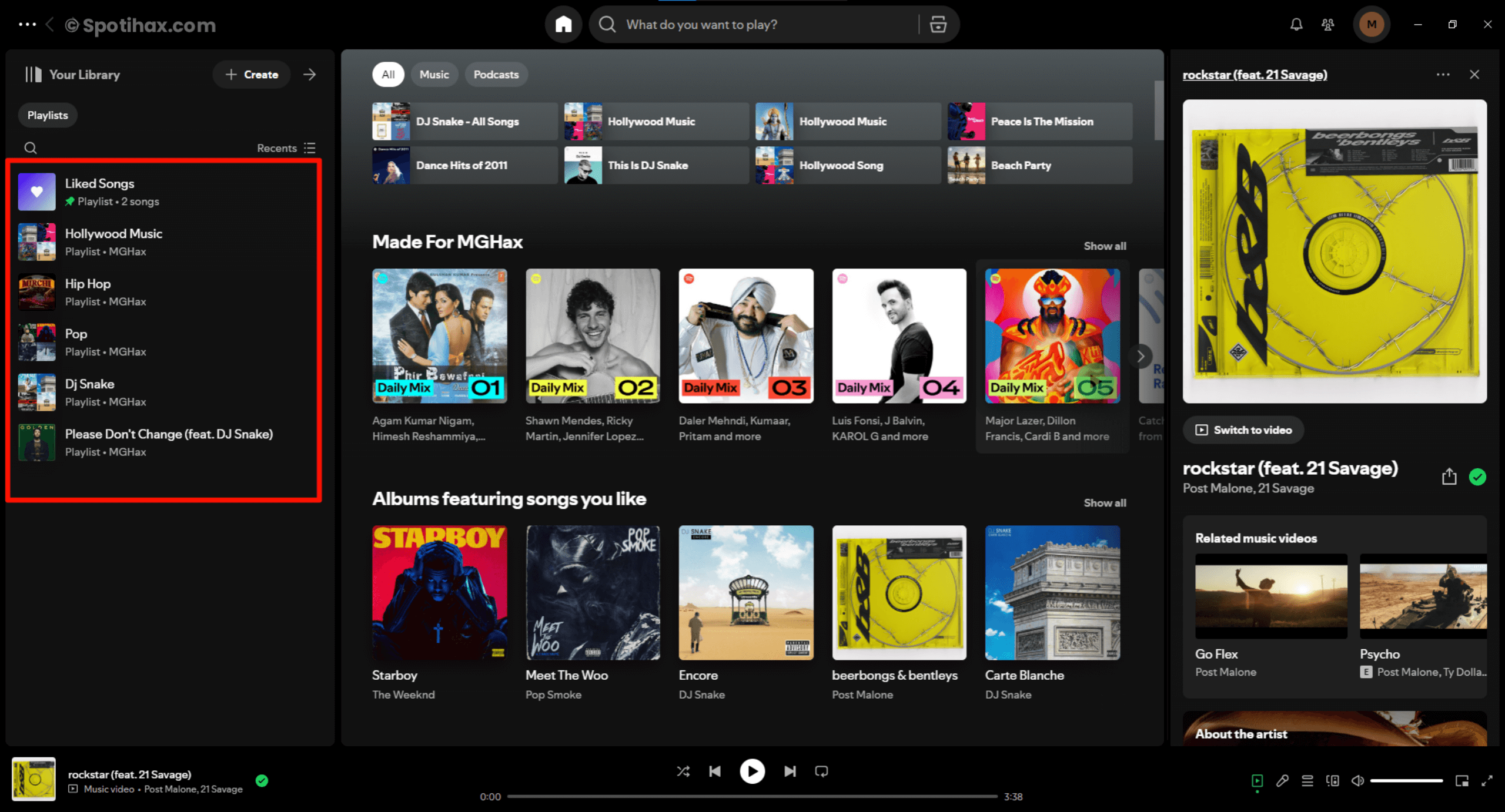The image size is (1505, 812).
Task: Open Starboy album cover
Action: (439, 592)
